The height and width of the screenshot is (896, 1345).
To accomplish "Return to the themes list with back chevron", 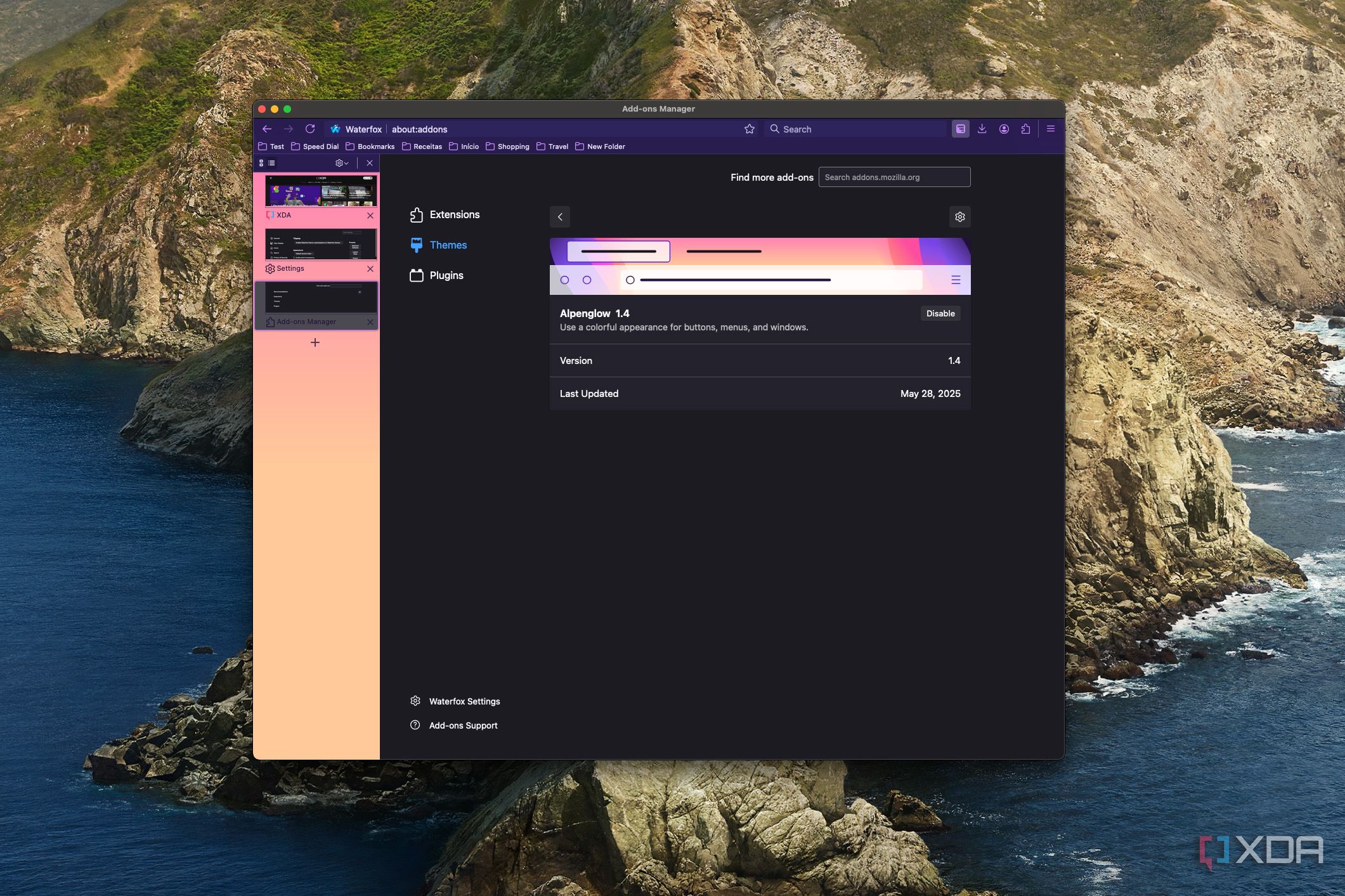I will tap(560, 217).
